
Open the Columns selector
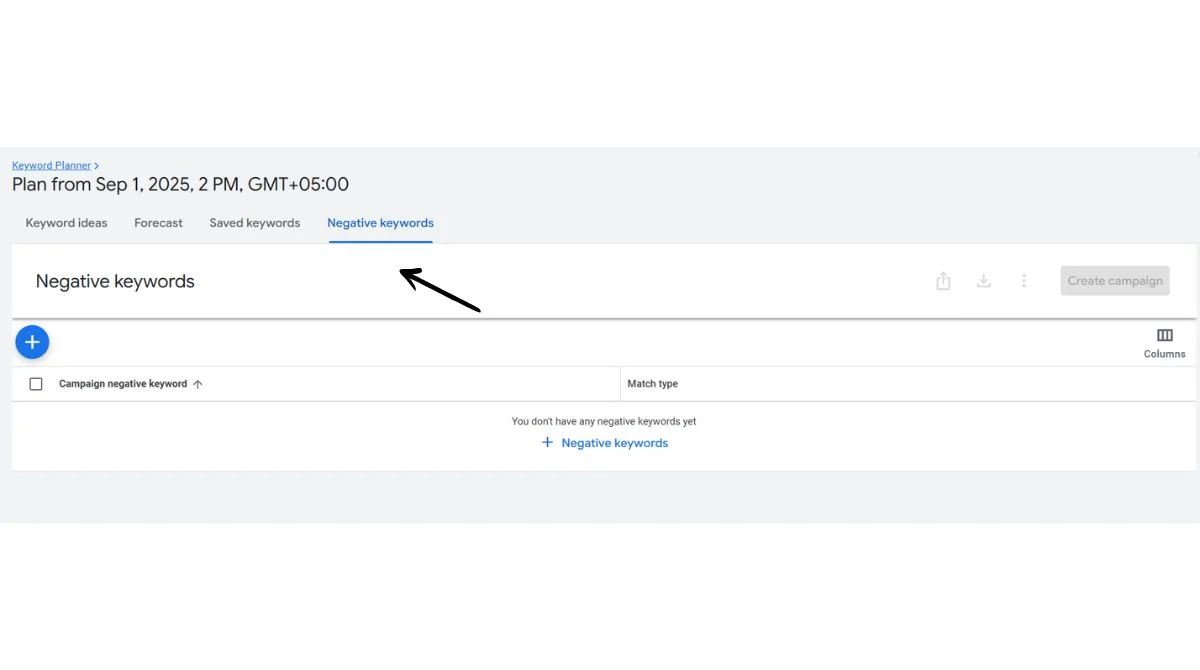[x=1164, y=343]
